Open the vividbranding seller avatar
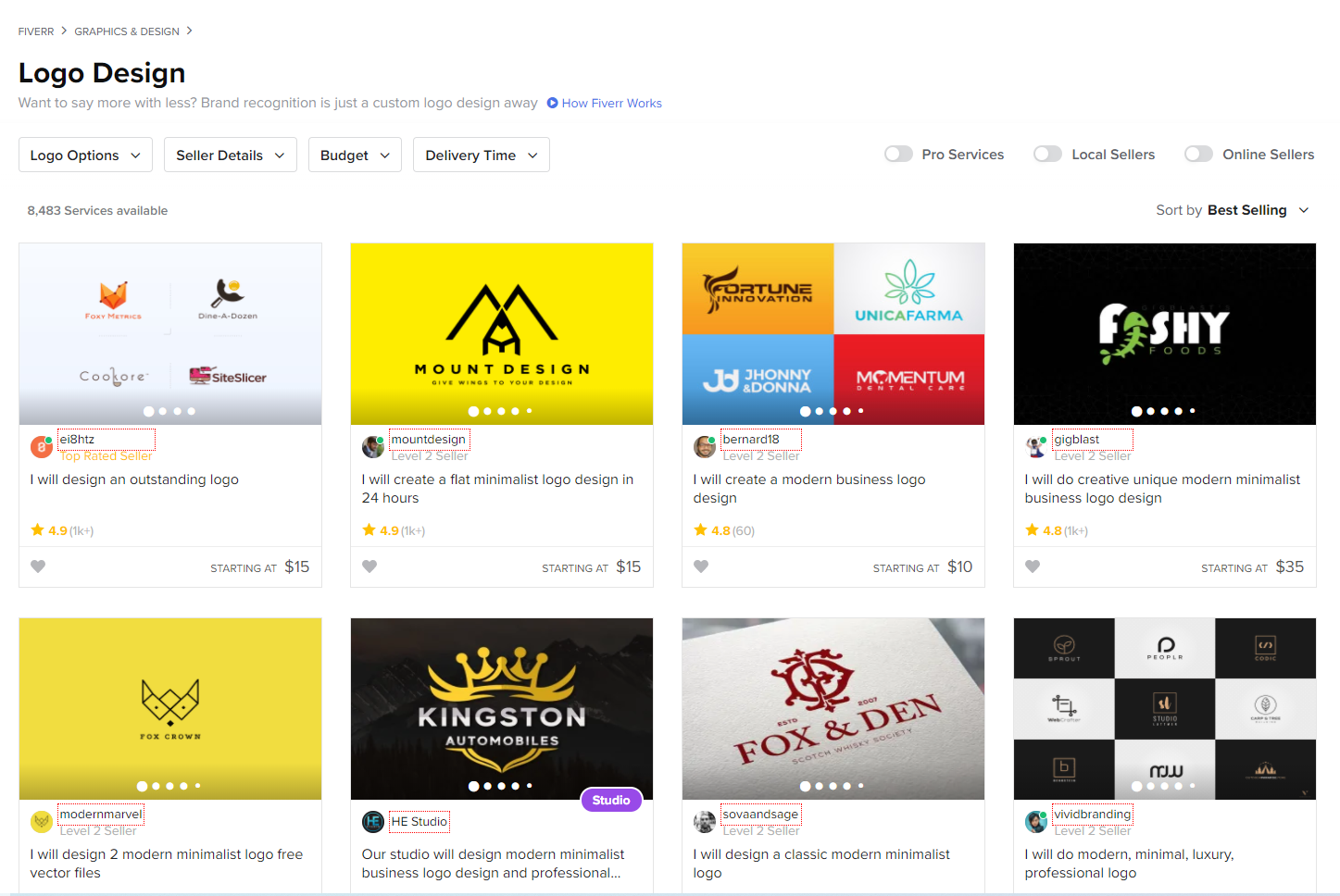The width and height of the screenshot is (1340, 896). click(1036, 822)
